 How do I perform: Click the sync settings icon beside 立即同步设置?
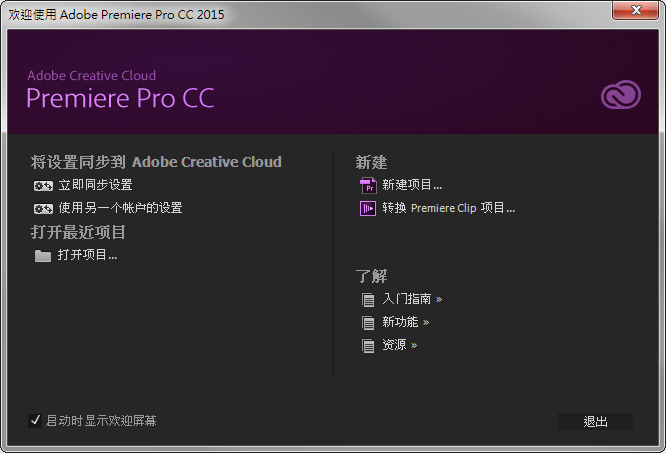(x=43, y=186)
